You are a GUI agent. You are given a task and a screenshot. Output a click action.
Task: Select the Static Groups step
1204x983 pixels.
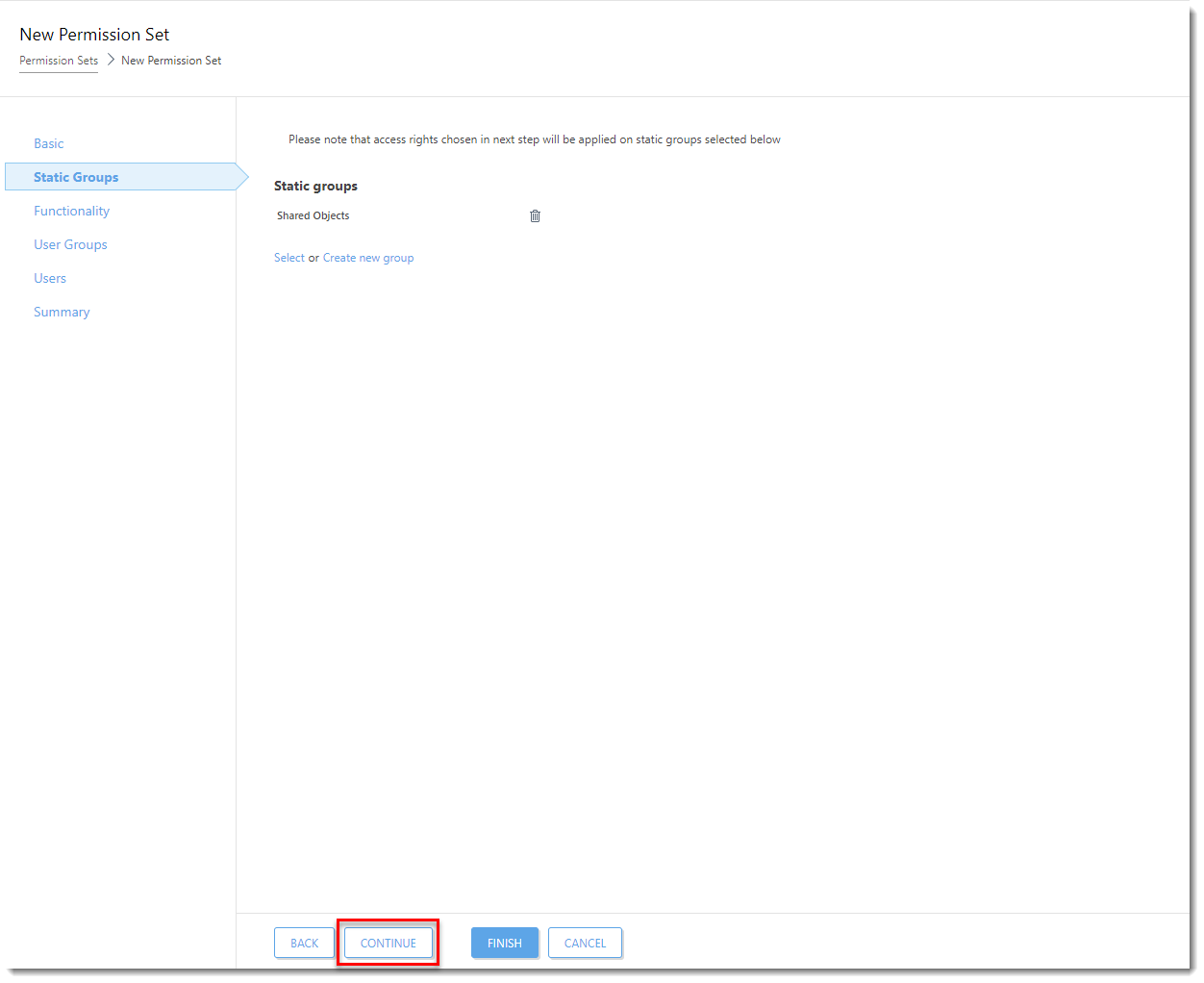[76, 177]
